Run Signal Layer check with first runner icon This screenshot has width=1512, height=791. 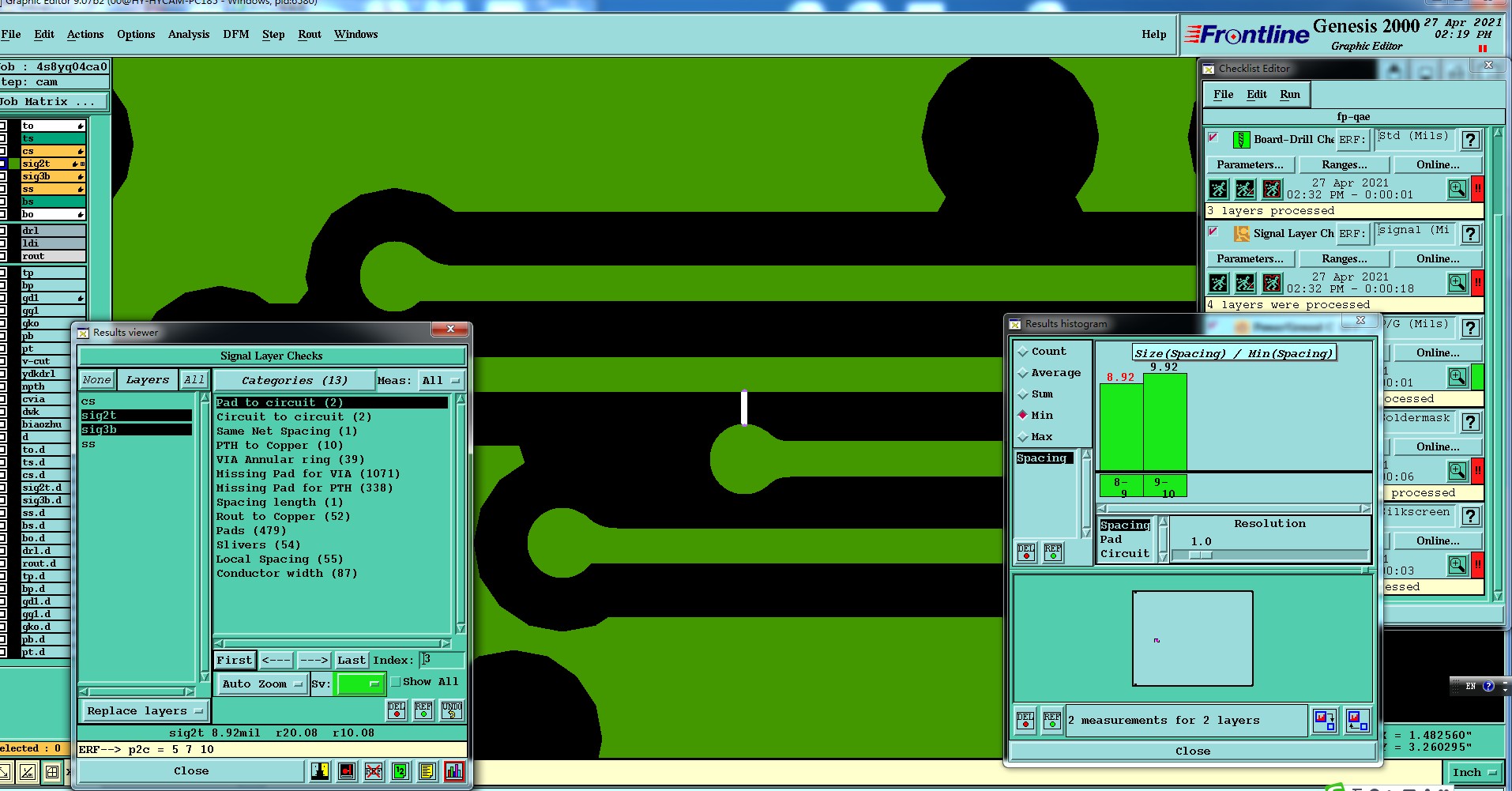click(1219, 283)
